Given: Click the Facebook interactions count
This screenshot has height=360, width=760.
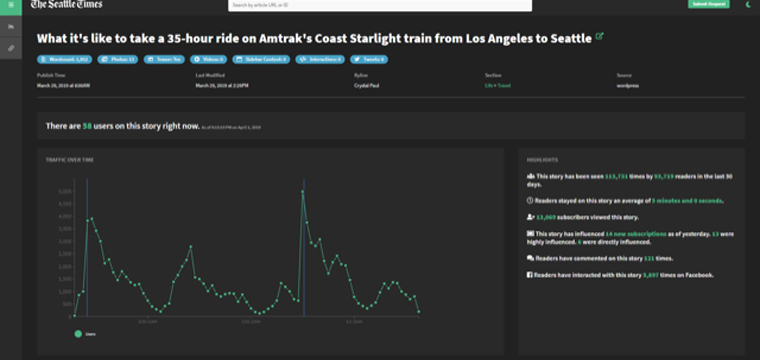Looking at the screenshot, I should pos(650,275).
